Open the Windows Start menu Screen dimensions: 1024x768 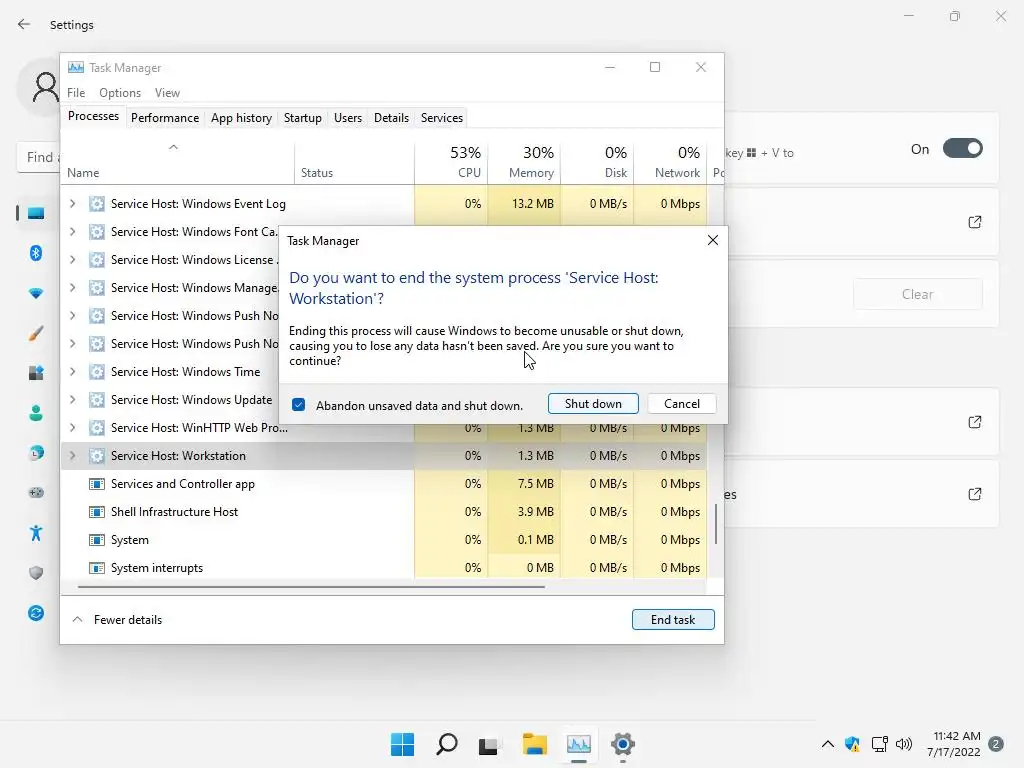click(x=402, y=744)
